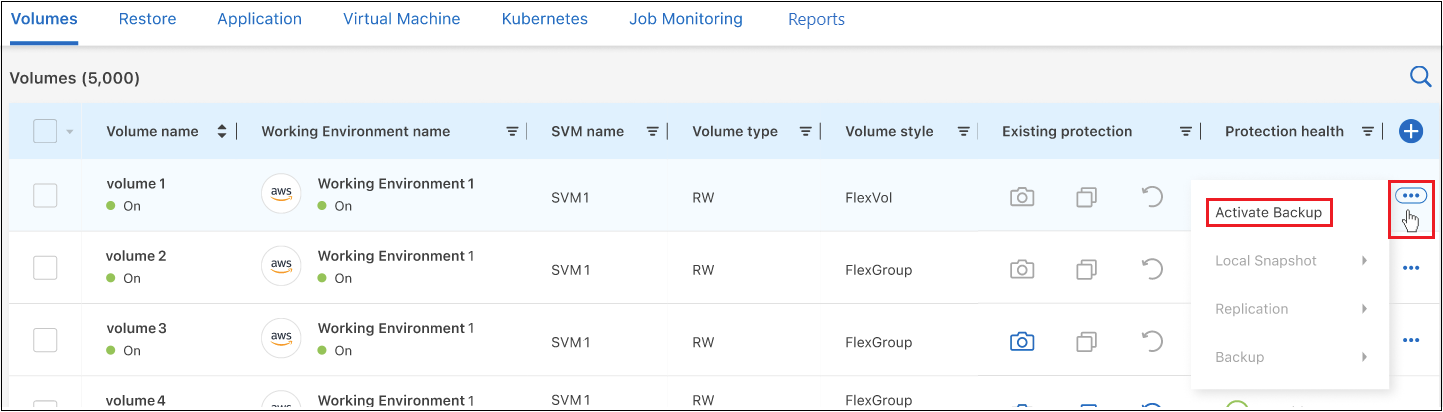Click the three-dot actions button for volume 1
The image size is (1443, 412).
[x=1410, y=196]
